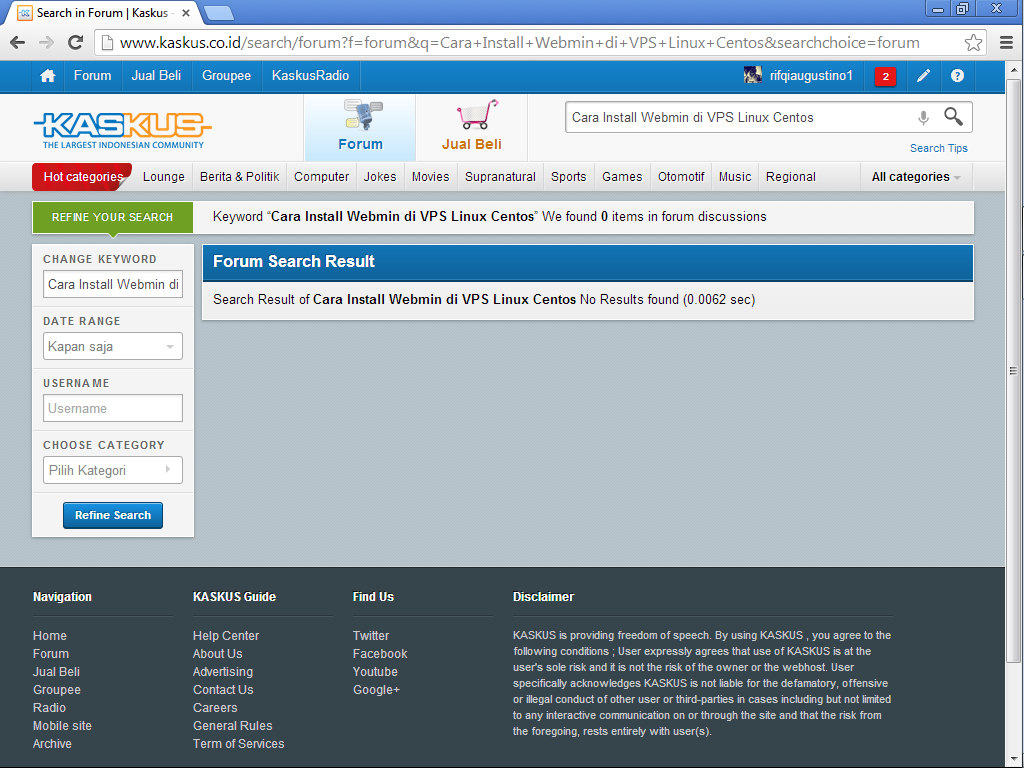This screenshot has height=768, width=1024.
Task: Open the Supranatural category
Action: tap(500, 177)
